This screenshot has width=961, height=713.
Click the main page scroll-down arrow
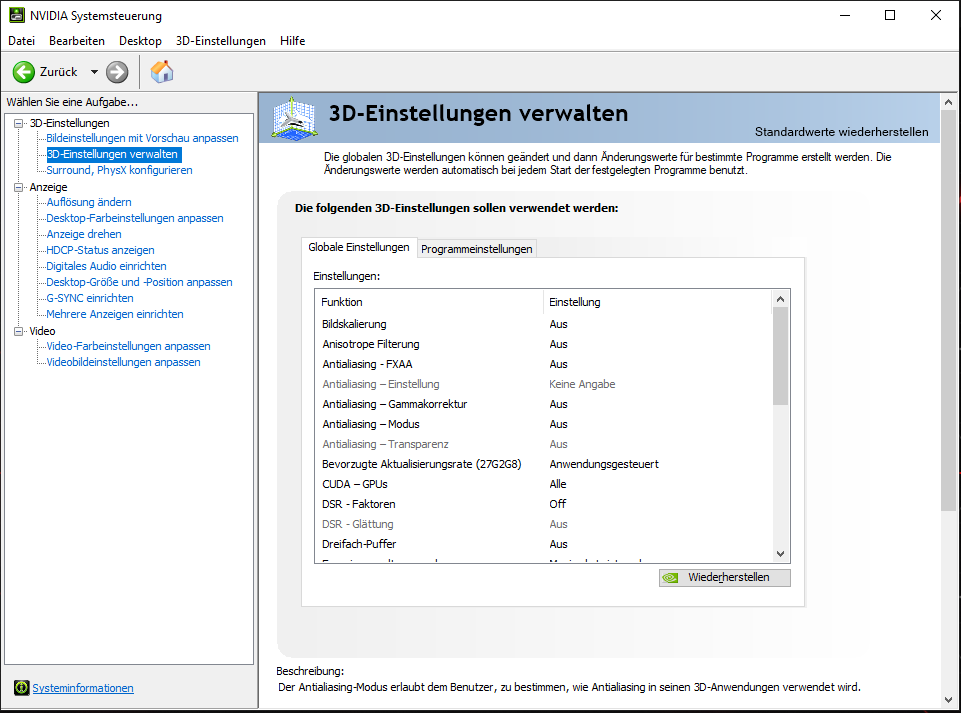click(949, 700)
